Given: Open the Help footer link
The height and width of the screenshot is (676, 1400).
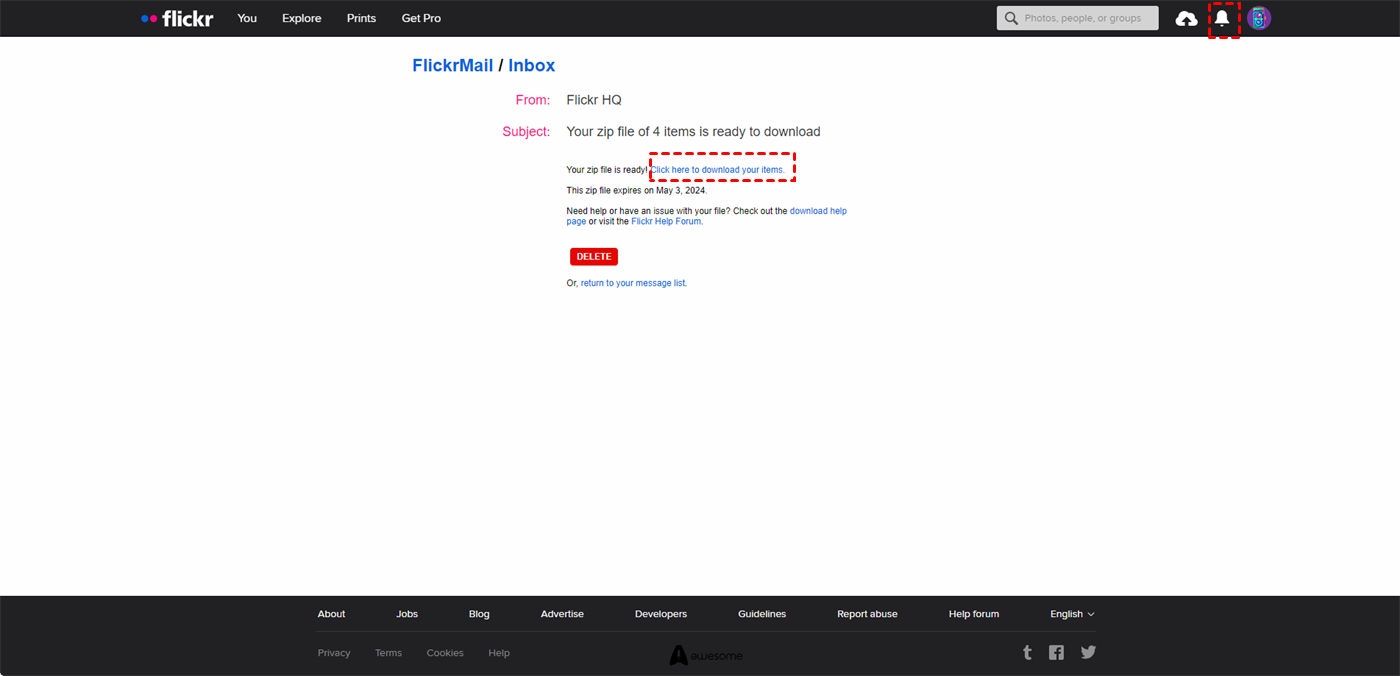Looking at the screenshot, I should point(499,653).
